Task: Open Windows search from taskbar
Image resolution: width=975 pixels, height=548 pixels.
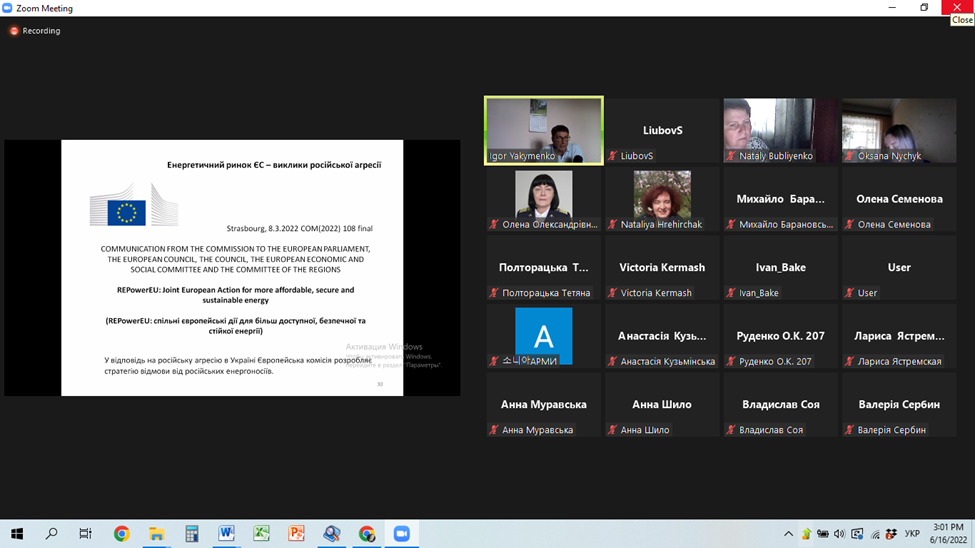Action: 51,534
